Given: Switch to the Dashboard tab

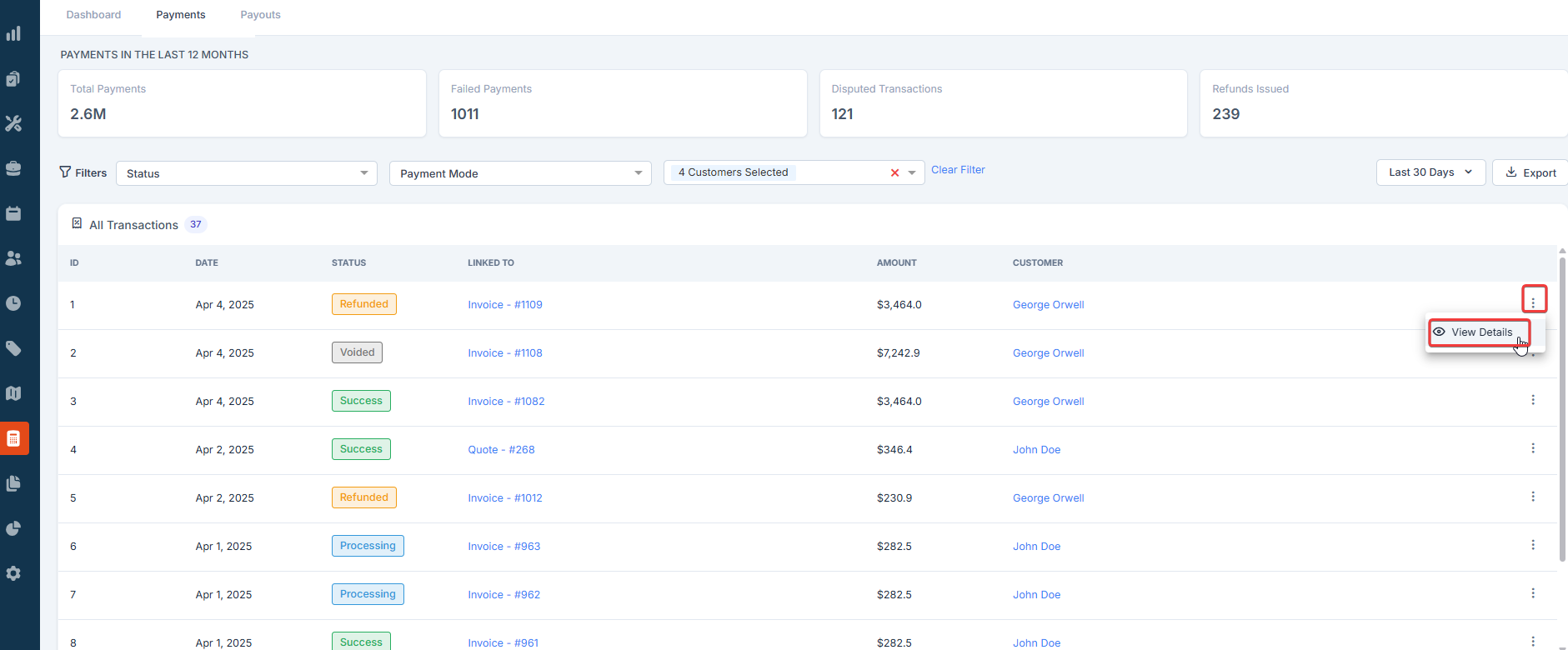Looking at the screenshot, I should pos(93,15).
